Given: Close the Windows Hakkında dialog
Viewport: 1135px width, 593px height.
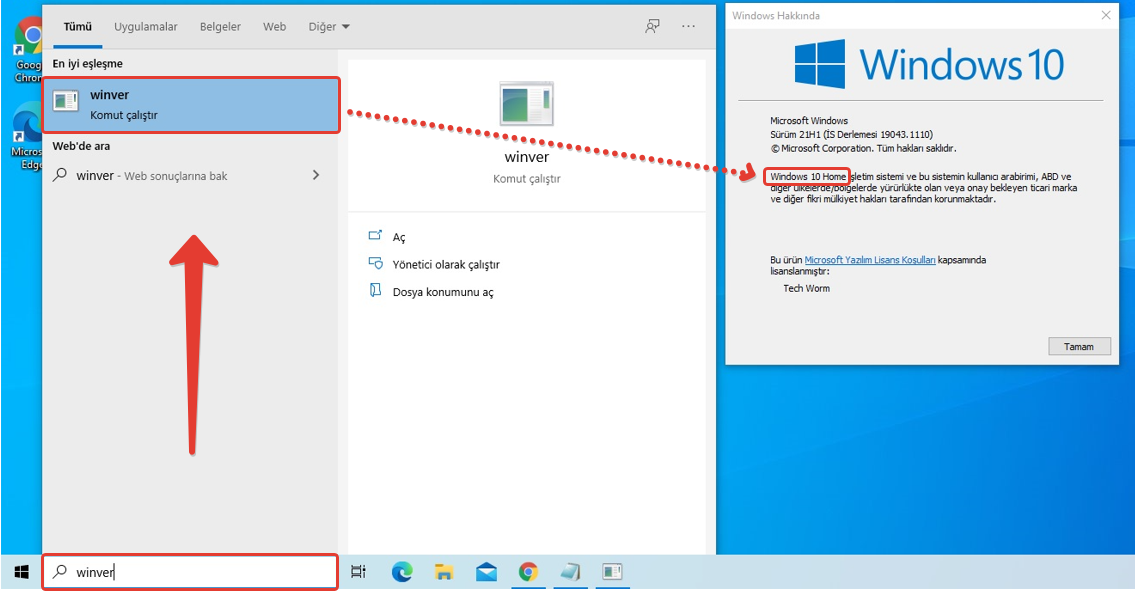Looking at the screenshot, I should click(1105, 15).
